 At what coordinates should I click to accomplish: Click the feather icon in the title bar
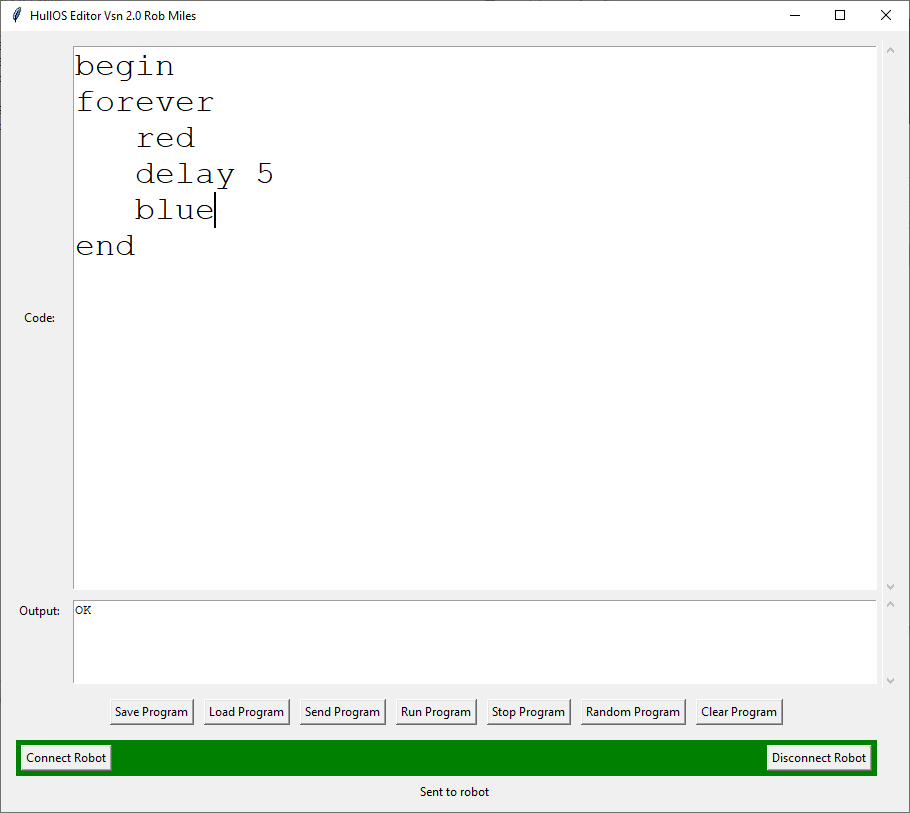point(17,16)
